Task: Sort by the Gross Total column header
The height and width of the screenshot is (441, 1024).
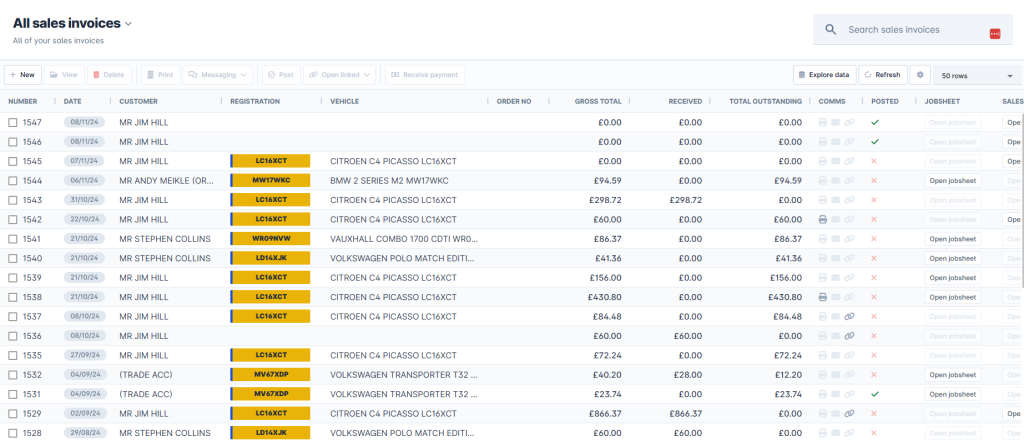Action: click(598, 101)
